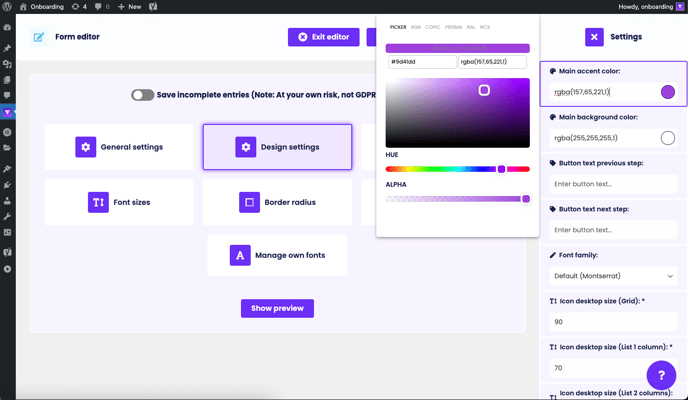Screen dimensions: 688x400
Task: Click the Main background color field
Action: tap(603, 138)
